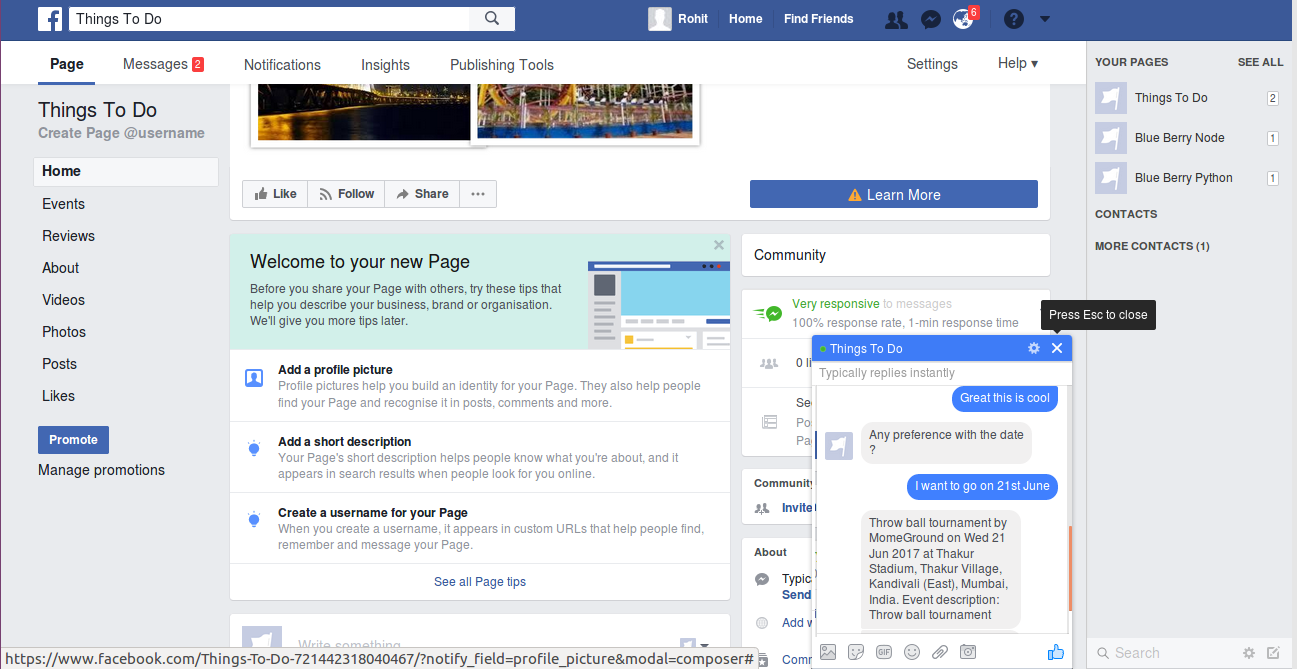
Task: Click the page avatar beside 'Any preference' message
Action: 839,445
